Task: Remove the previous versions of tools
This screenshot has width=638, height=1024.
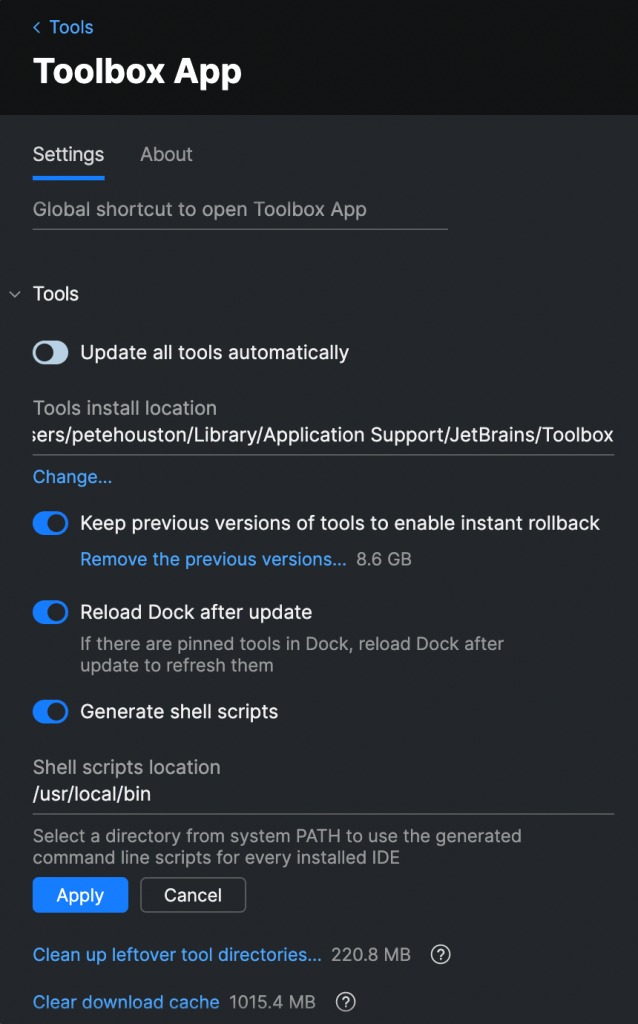Action: pos(213,559)
